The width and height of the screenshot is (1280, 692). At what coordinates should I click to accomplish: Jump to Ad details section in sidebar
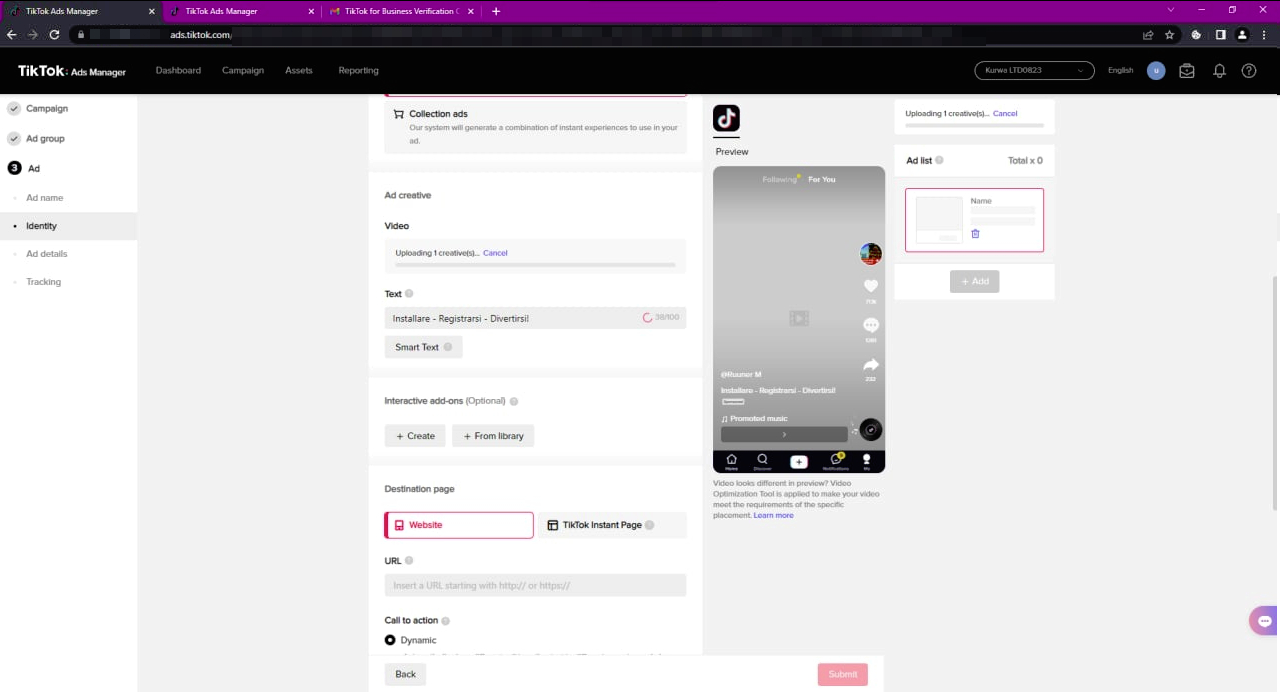47,254
